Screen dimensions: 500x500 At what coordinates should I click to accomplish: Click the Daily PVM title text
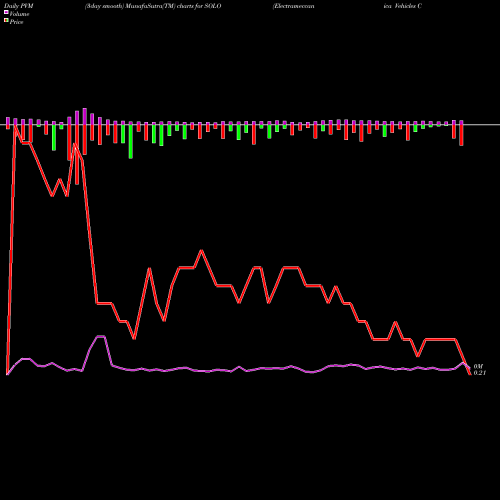19,6
